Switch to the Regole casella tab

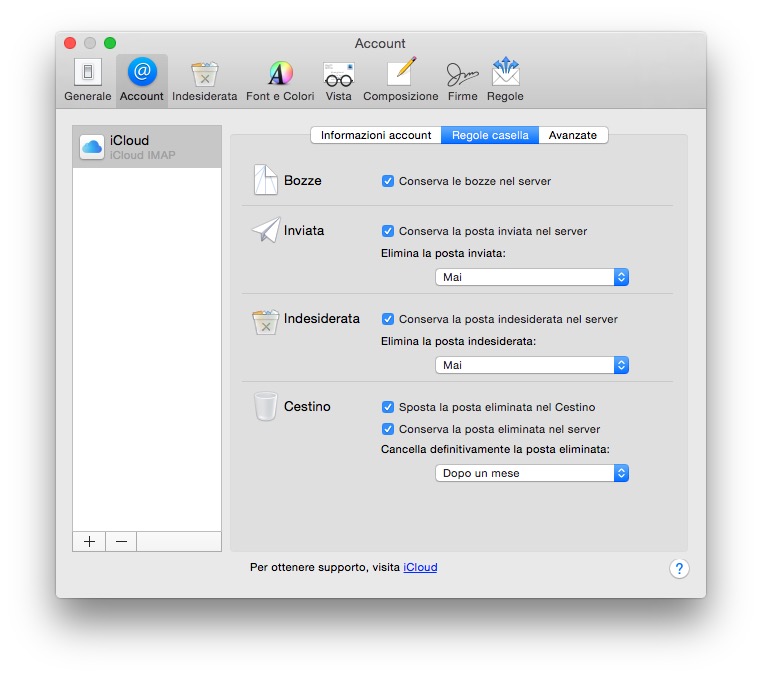pyautogui.click(x=490, y=135)
